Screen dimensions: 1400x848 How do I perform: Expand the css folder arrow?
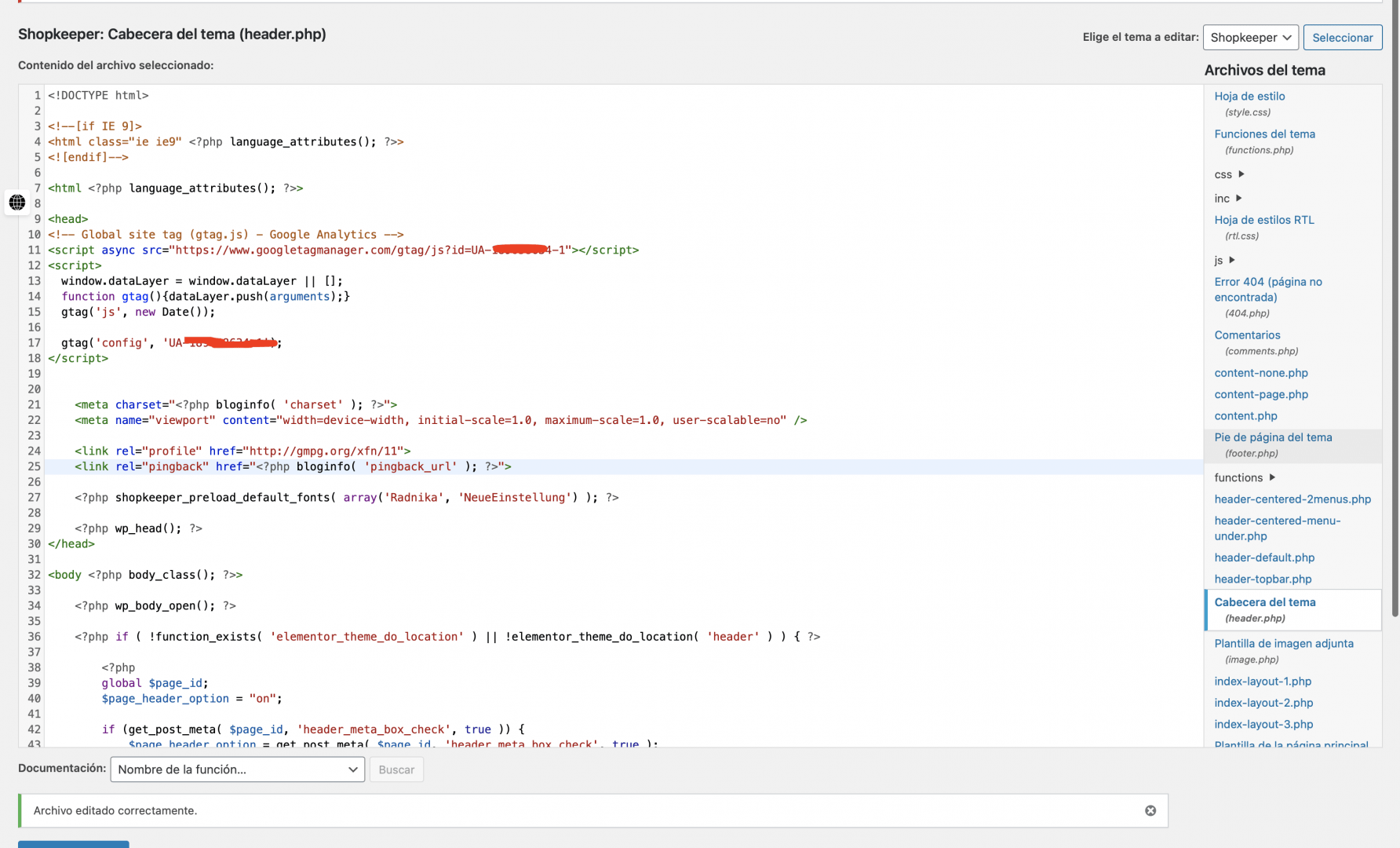[x=1241, y=174]
